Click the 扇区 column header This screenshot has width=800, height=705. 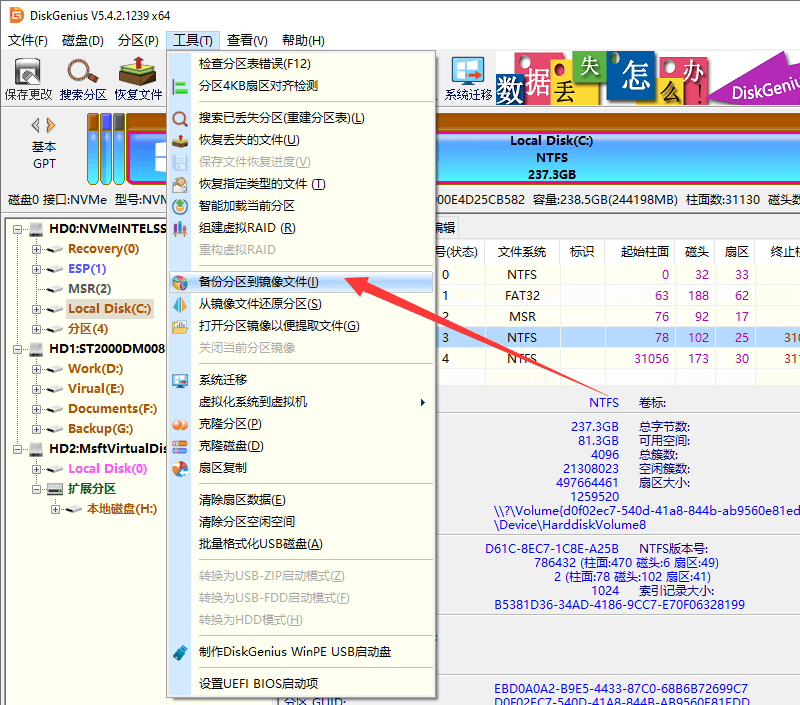coord(736,251)
